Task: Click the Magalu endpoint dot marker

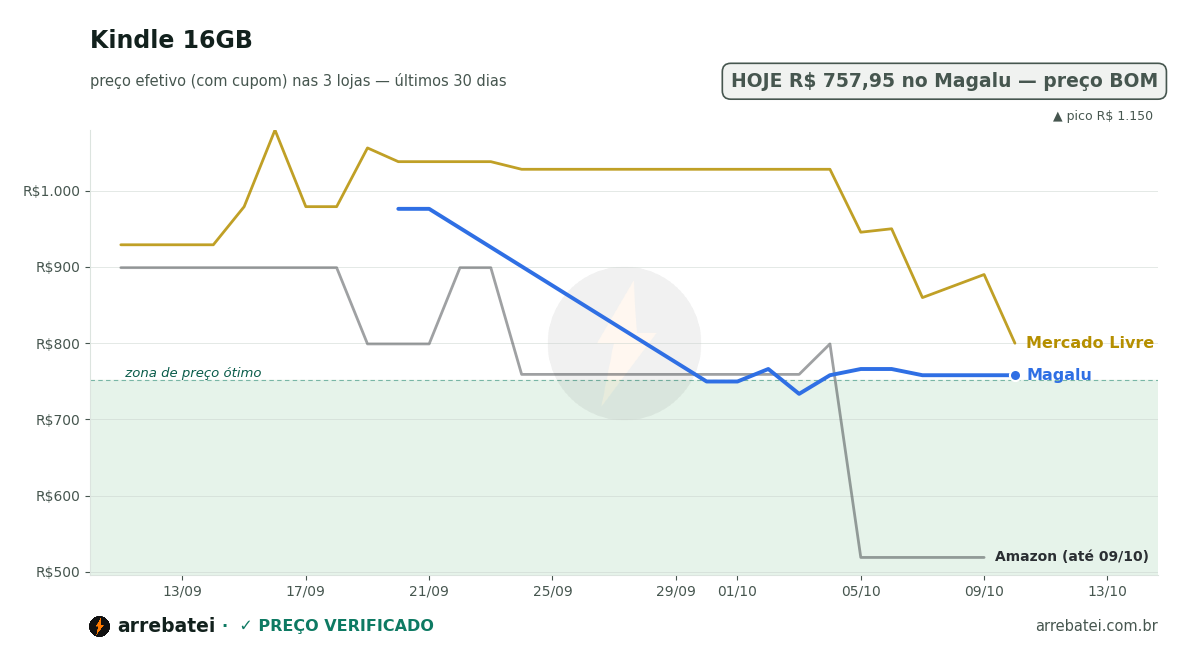Action: (1015, 375)
